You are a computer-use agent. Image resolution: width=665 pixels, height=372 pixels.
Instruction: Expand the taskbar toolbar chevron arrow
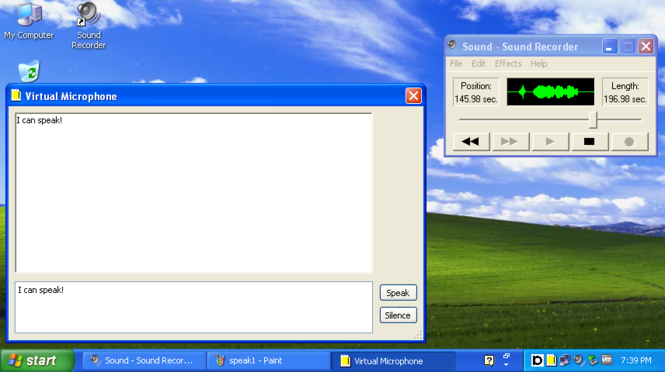(x=506, y=365)
